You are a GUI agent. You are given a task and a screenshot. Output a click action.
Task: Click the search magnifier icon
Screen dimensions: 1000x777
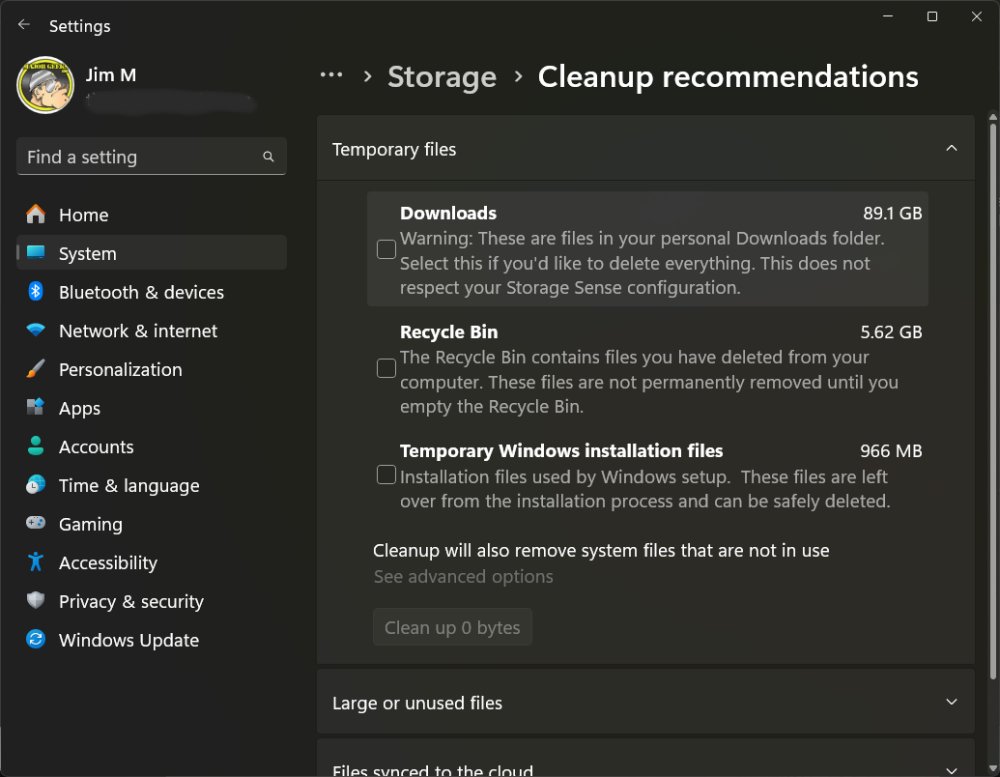tap(268, 157)
